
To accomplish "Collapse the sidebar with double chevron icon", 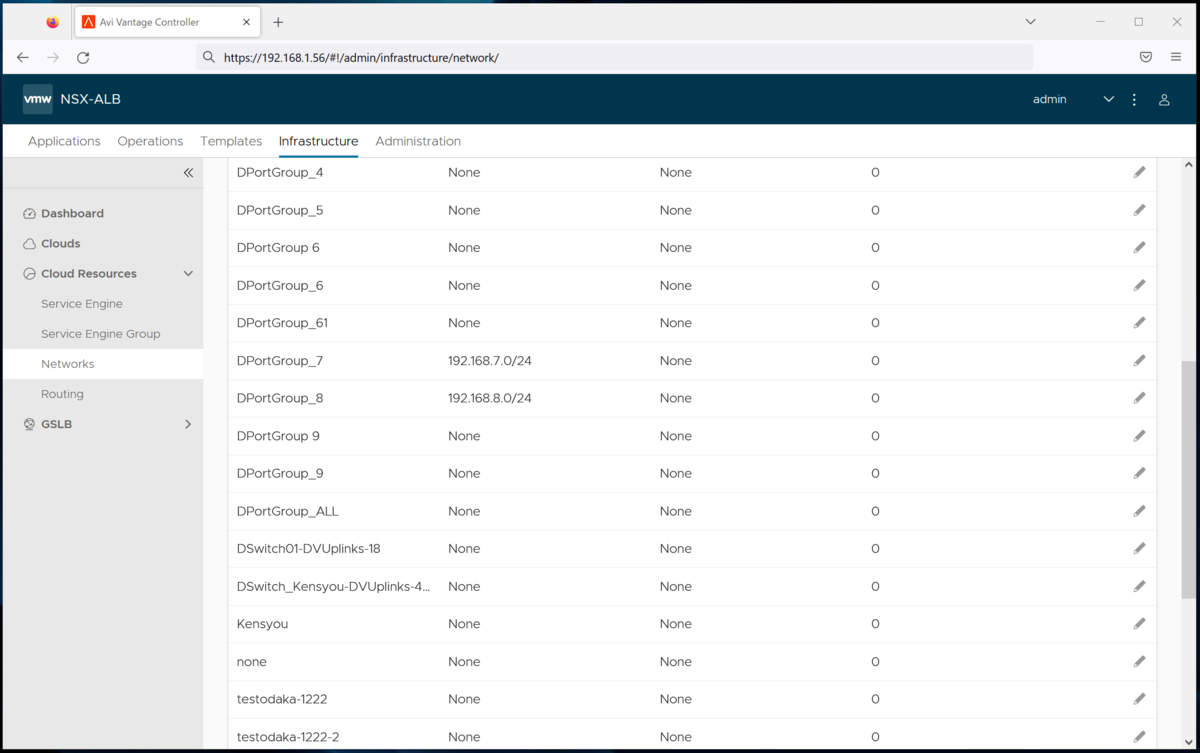I will [x=188, y=173].
